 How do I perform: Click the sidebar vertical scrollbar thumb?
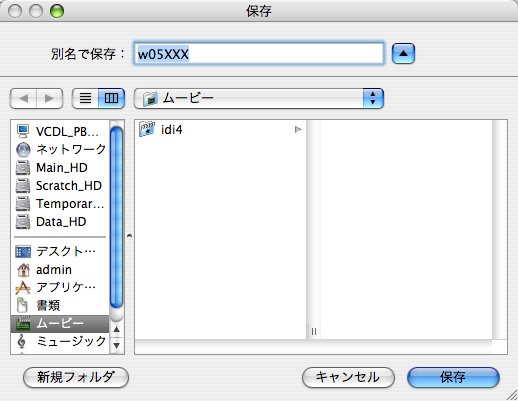coord(116,217)
